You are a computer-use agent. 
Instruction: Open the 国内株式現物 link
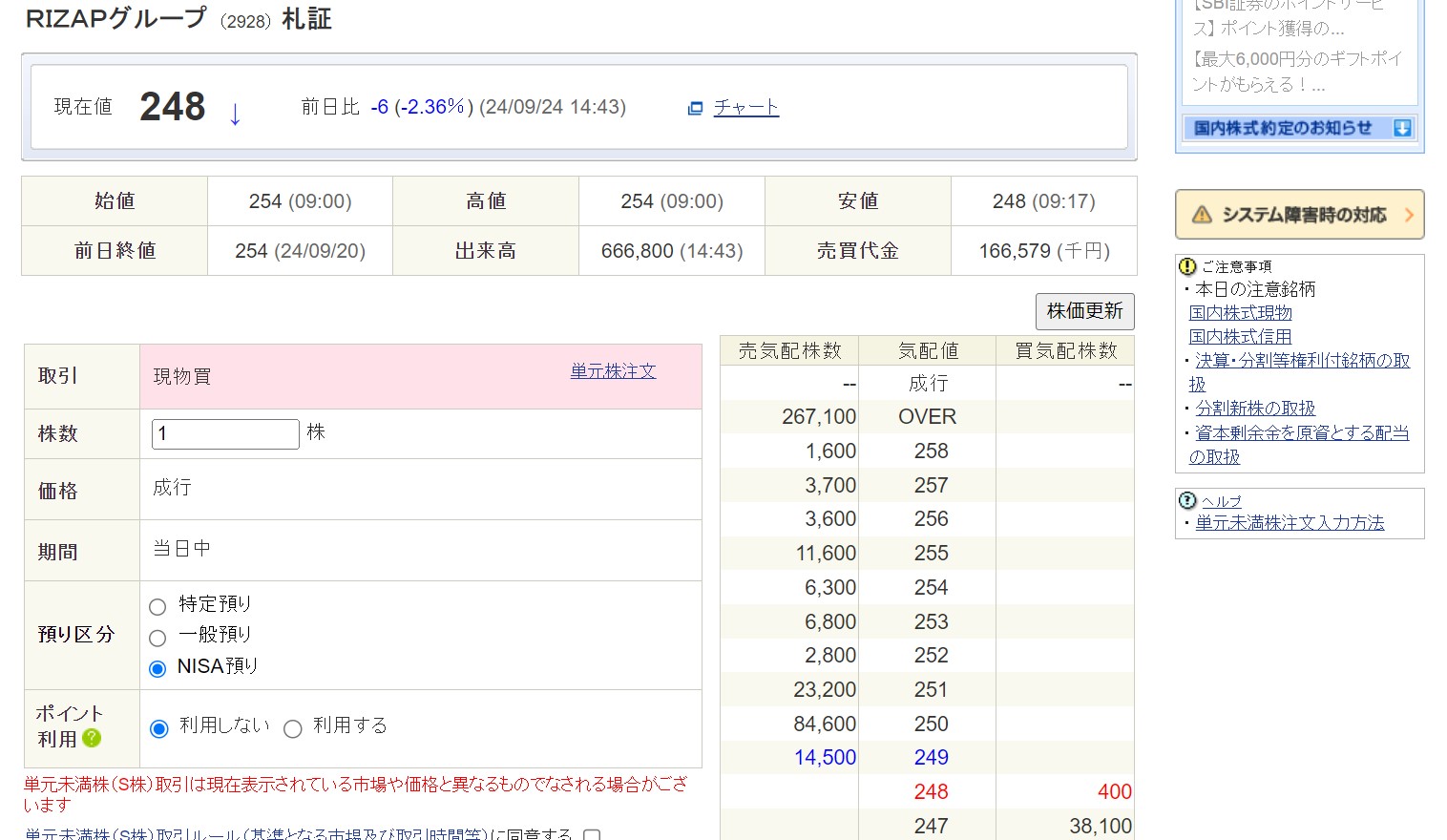(x=1241, y=312)
